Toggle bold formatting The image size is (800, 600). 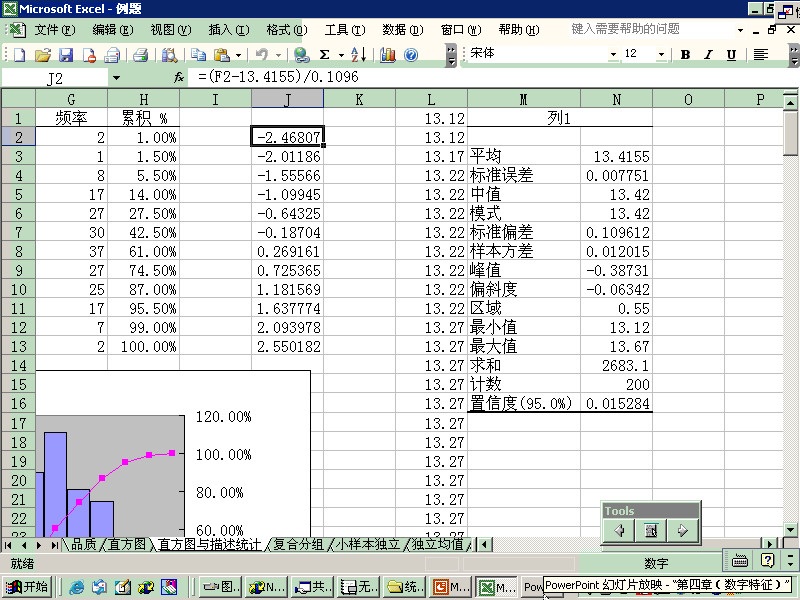[x=685, y=54]
